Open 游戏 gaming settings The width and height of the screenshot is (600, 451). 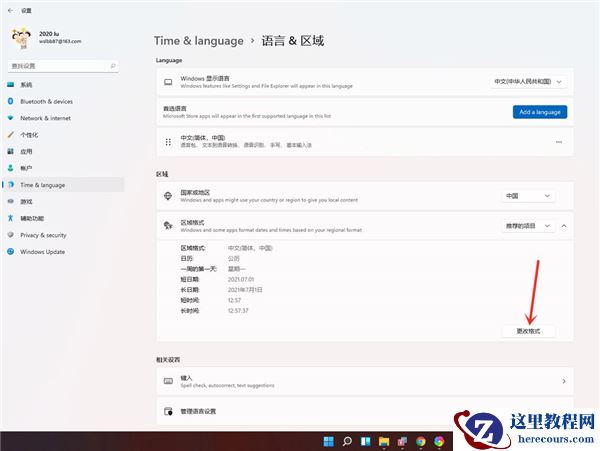(x=63, y=202)
